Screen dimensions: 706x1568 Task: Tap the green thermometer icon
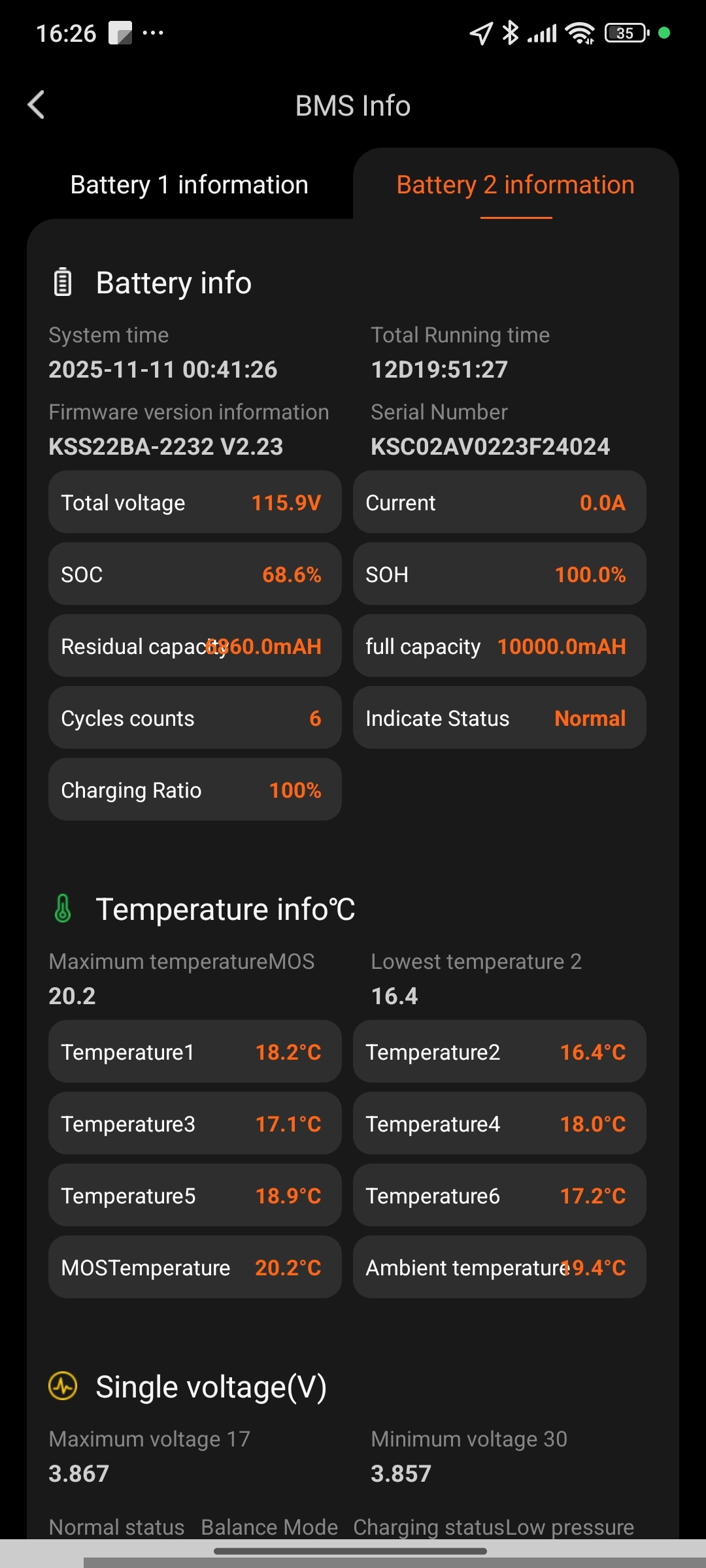point(63,909)
